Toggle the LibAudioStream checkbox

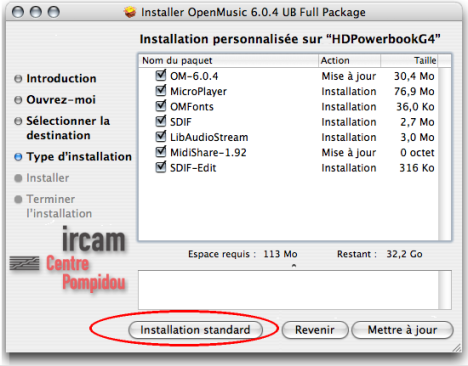(x=161, y=137)
